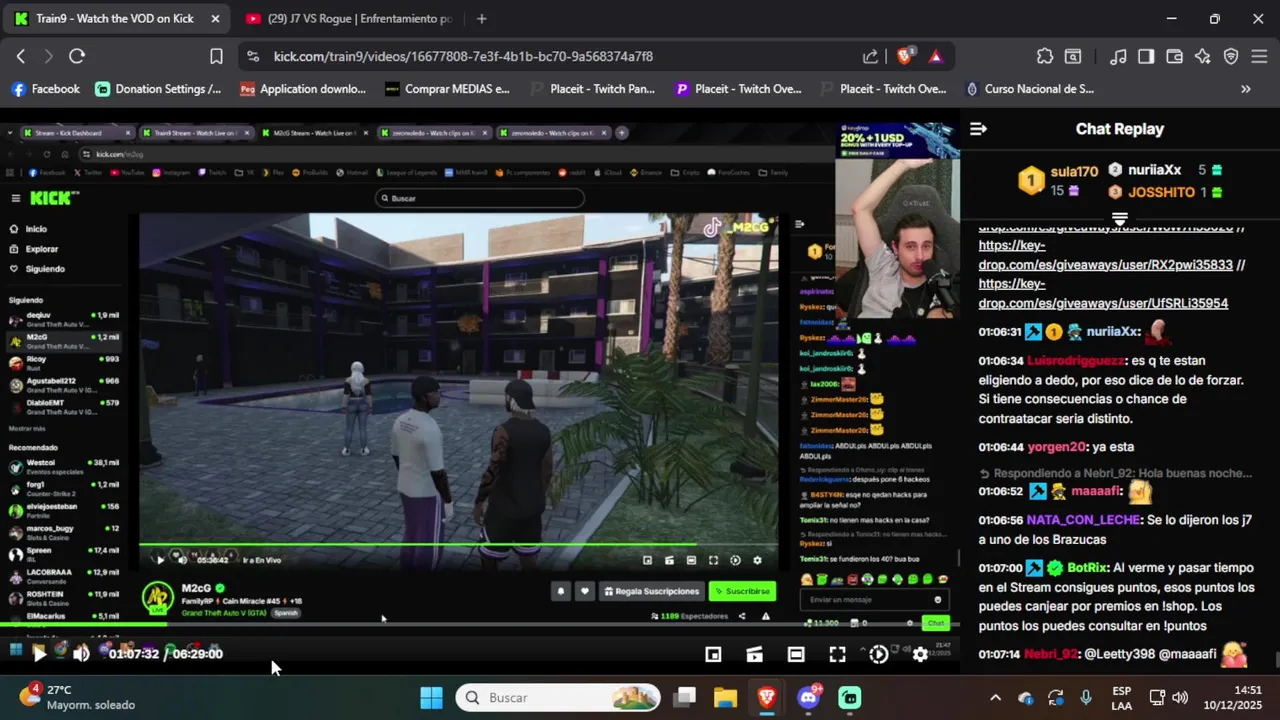1280x720 pixels.
Task: Toggle theater mode in the VOD player
Action: 796,654
